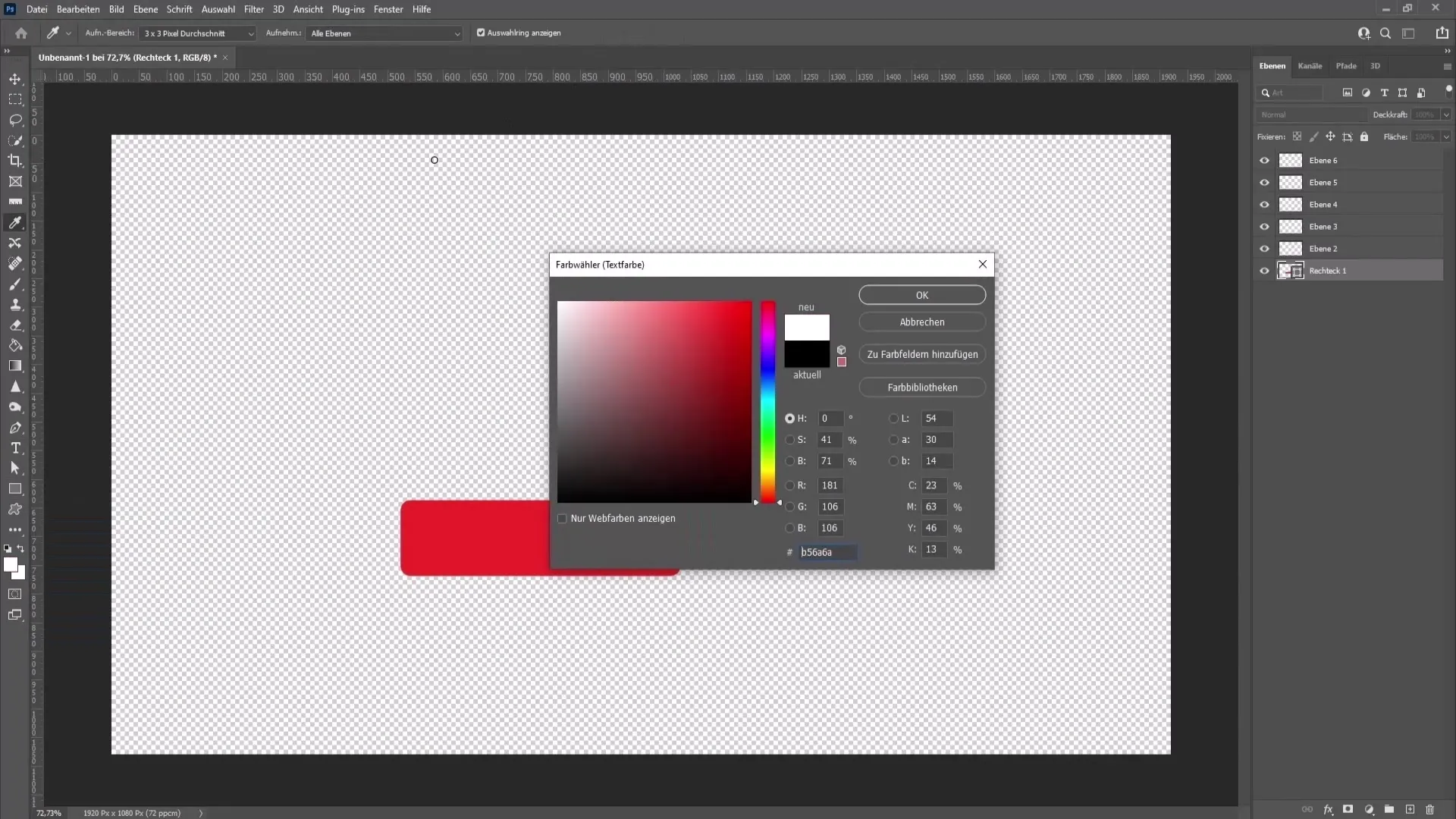The image size is (1456, 819).
Task: Enable Nur Webfarben anzeigen checkbox
Action: tap(562, 519)
